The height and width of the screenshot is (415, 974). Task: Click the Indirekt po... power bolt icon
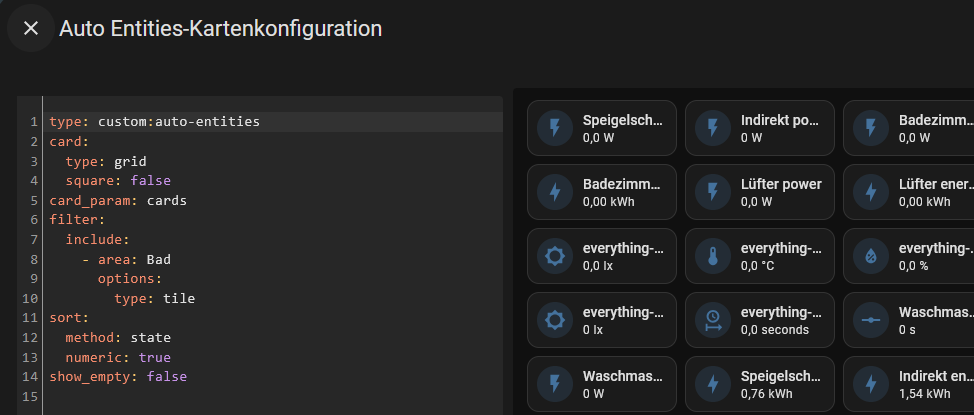tap(712, 128)
